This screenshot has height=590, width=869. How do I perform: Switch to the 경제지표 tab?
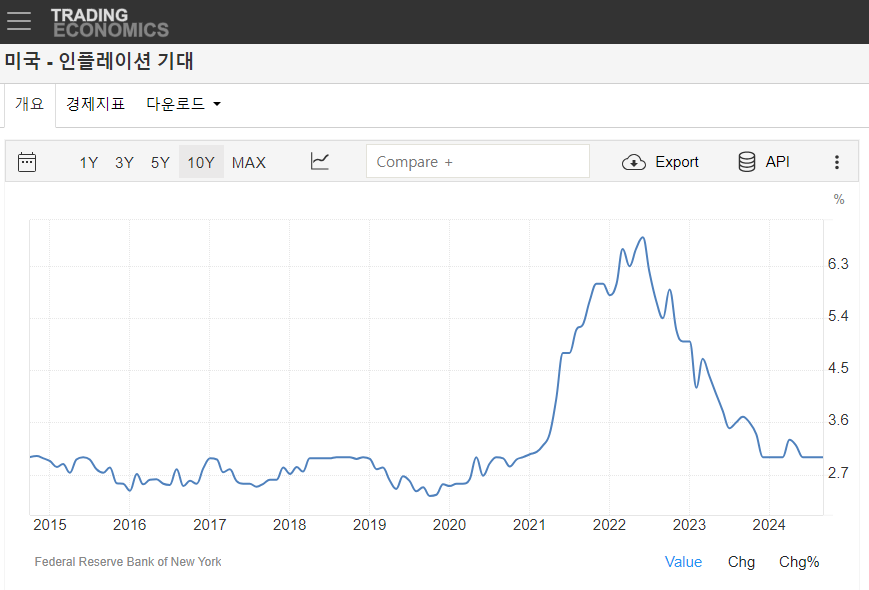[x=95, y=104]
